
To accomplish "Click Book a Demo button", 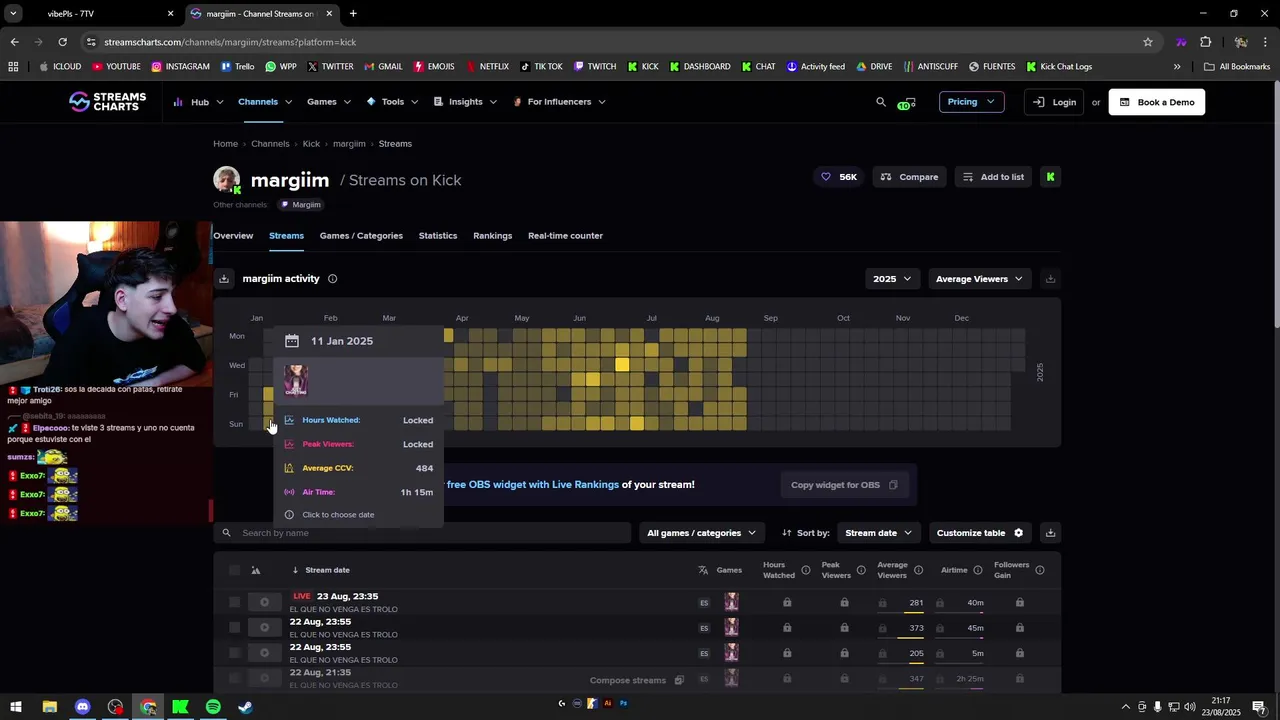I will click(x=1157, y=102).
